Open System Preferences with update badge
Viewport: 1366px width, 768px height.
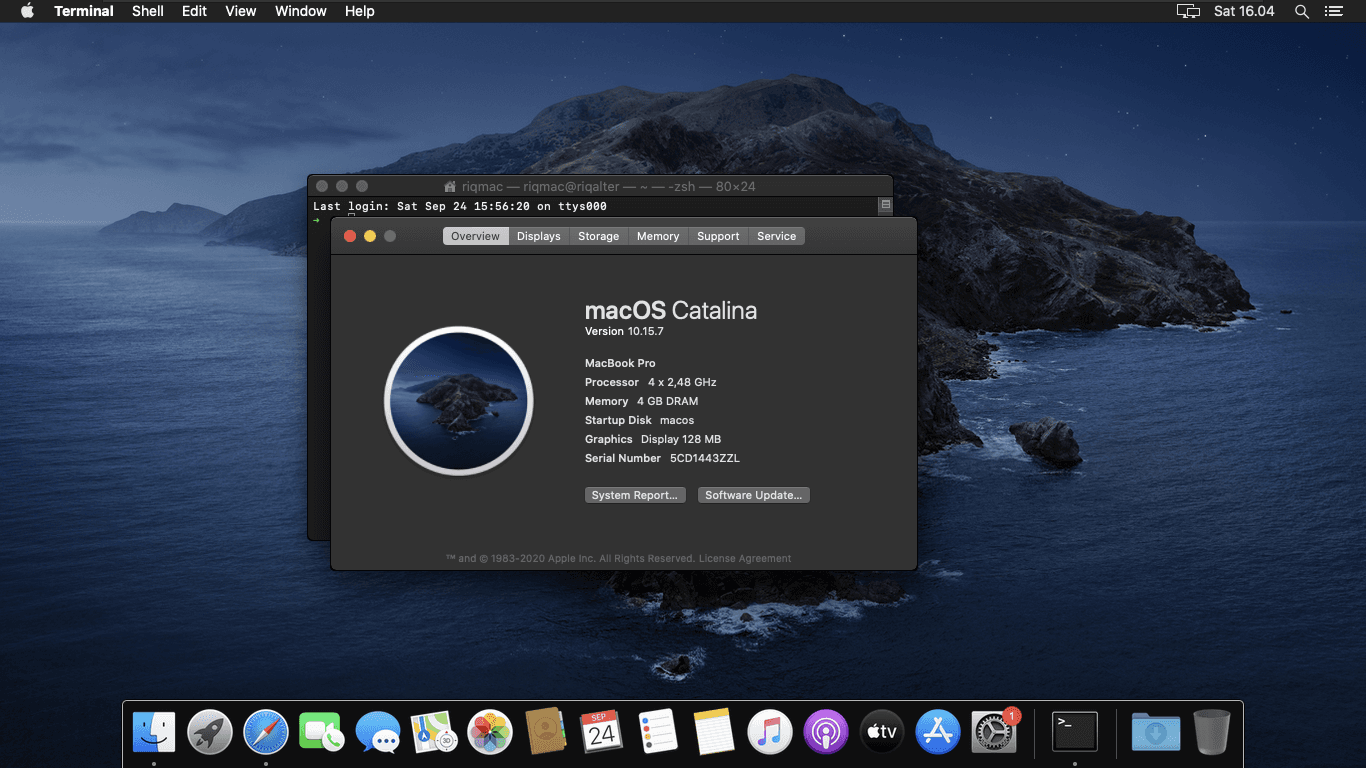(x=994, y=733)
